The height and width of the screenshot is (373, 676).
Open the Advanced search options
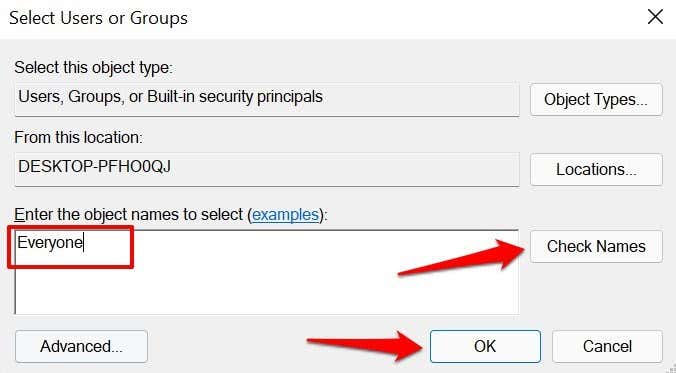[x=81, y=346]
